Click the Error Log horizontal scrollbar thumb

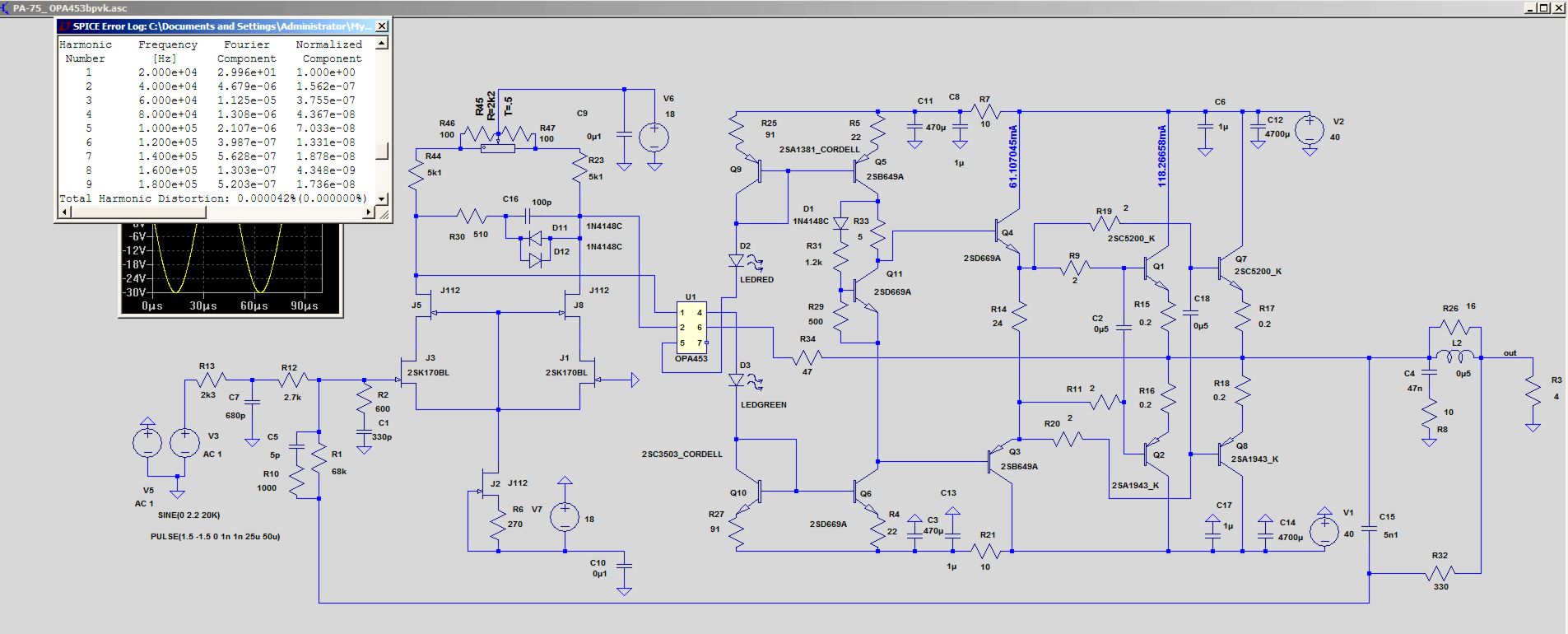click(x=137, y=212)
